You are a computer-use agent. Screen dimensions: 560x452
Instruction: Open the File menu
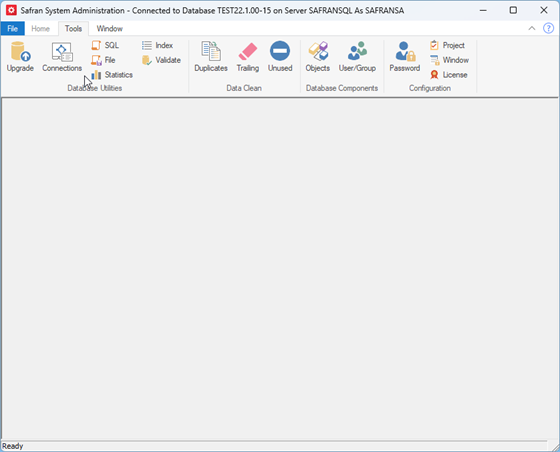[x=12, y=29]
